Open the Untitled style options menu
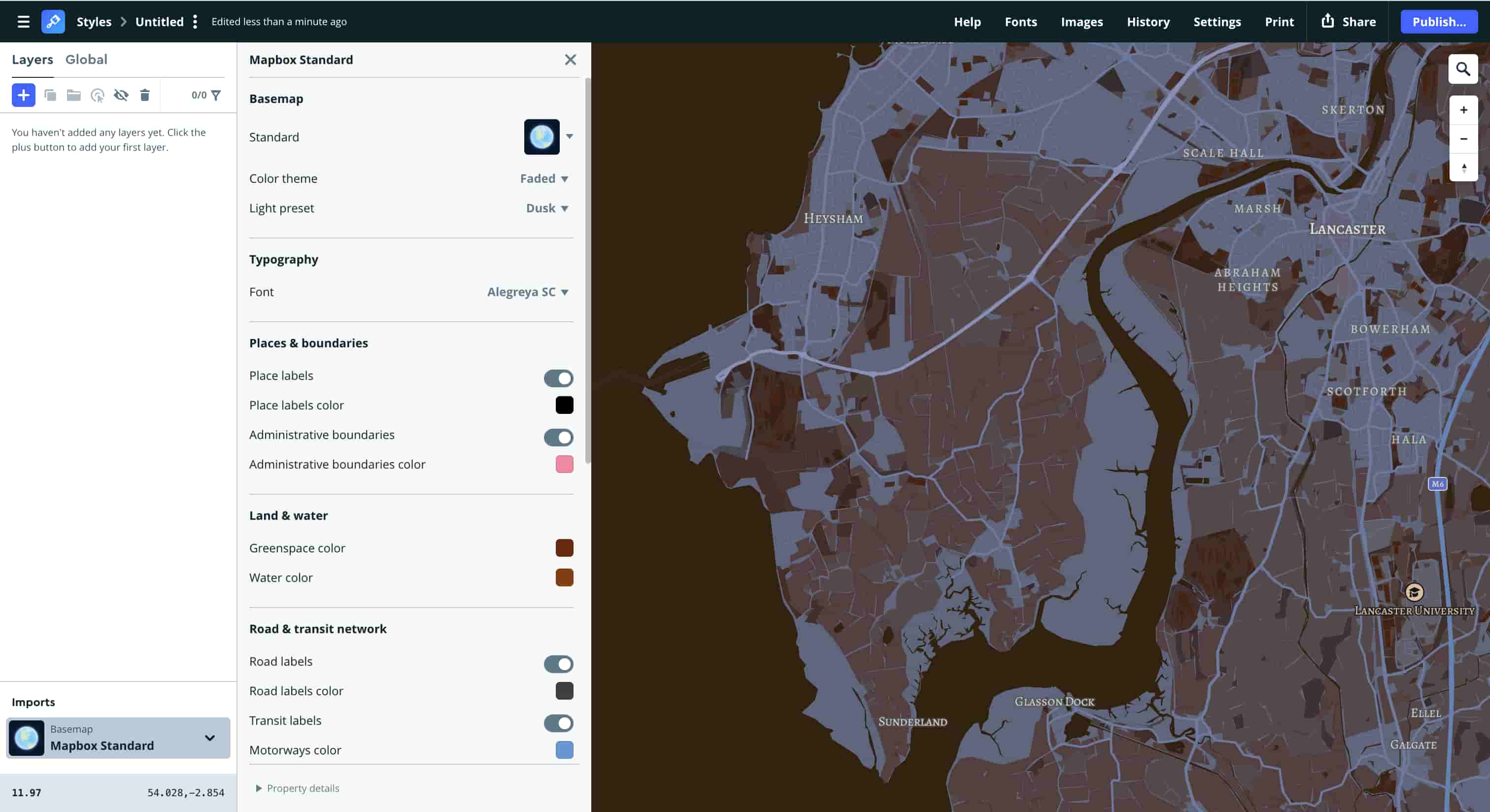 [x=196, y=21]
